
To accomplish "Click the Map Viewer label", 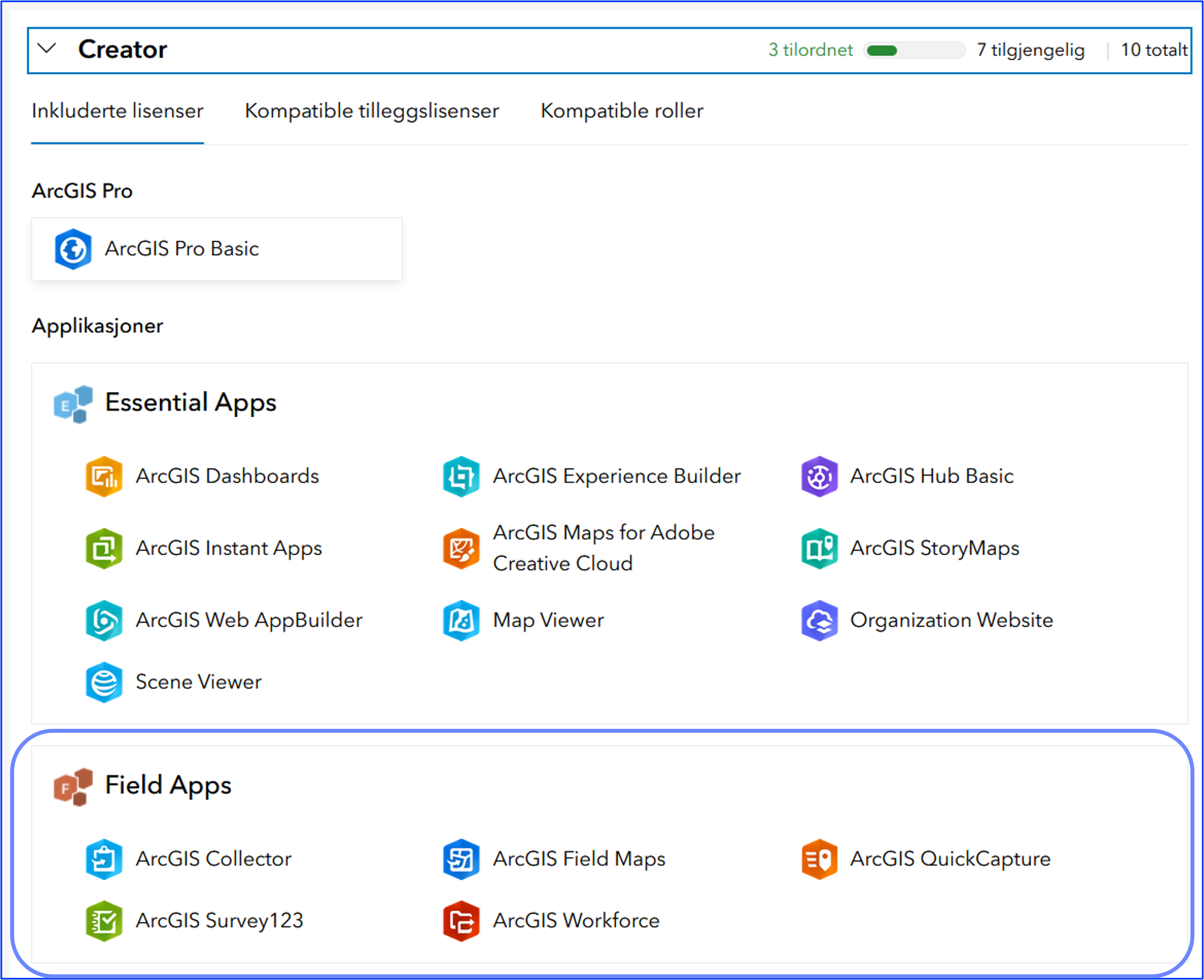I will 548,621.
